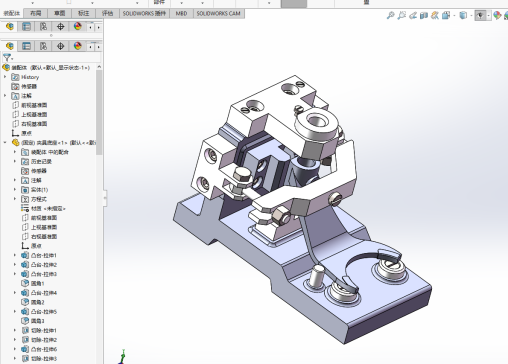Open the View Orientation dropdown arrow
Viewport: 508px width, 364px height.
click(x=454, y=16)
